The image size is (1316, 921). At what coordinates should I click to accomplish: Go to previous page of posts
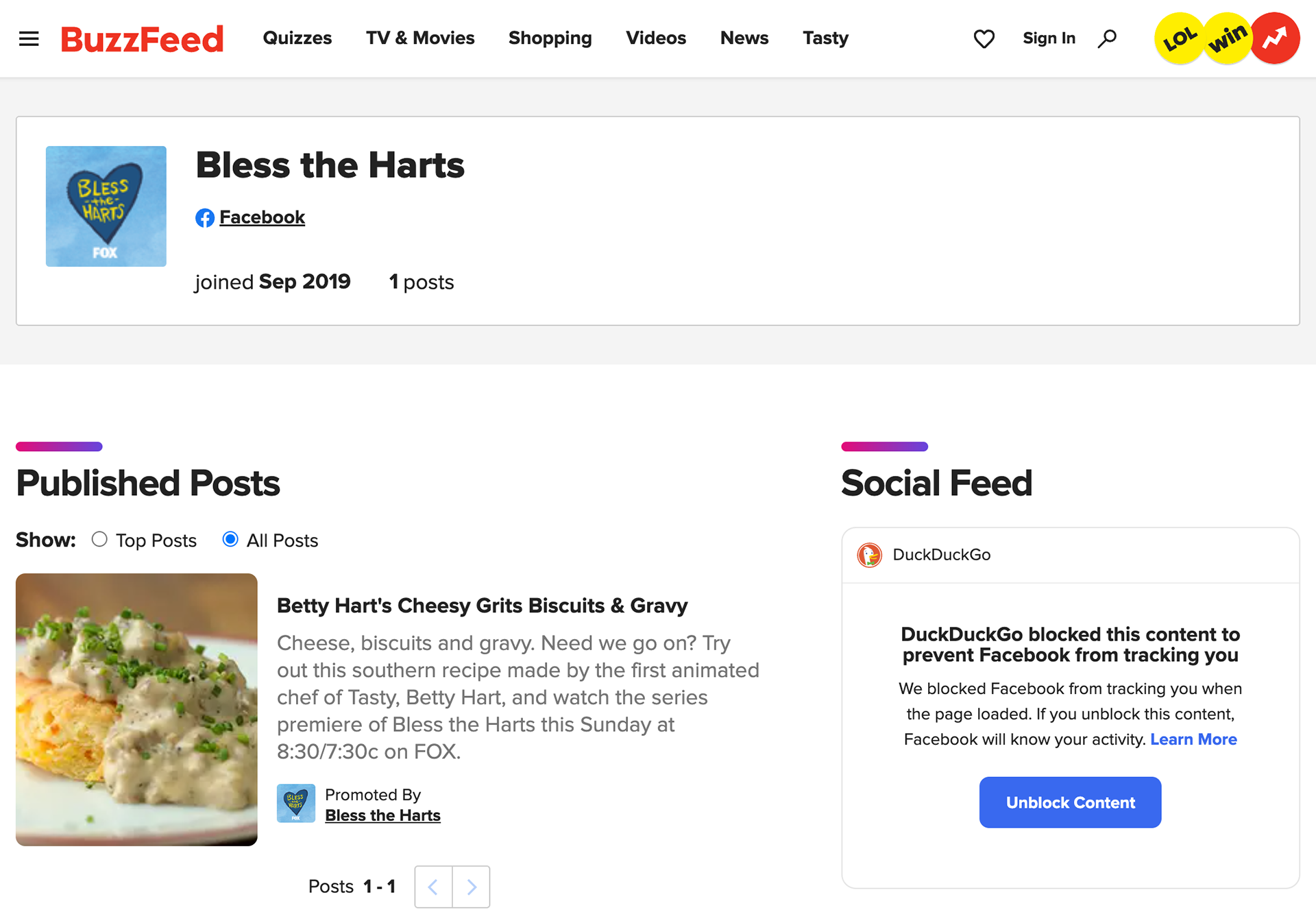click(433, 887)
